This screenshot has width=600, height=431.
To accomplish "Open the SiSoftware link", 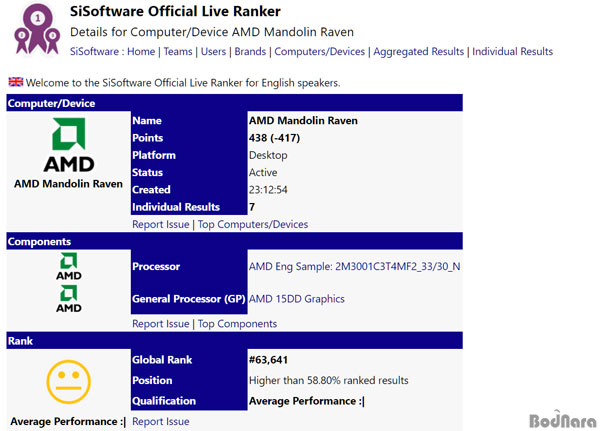I will coord(94,51).
